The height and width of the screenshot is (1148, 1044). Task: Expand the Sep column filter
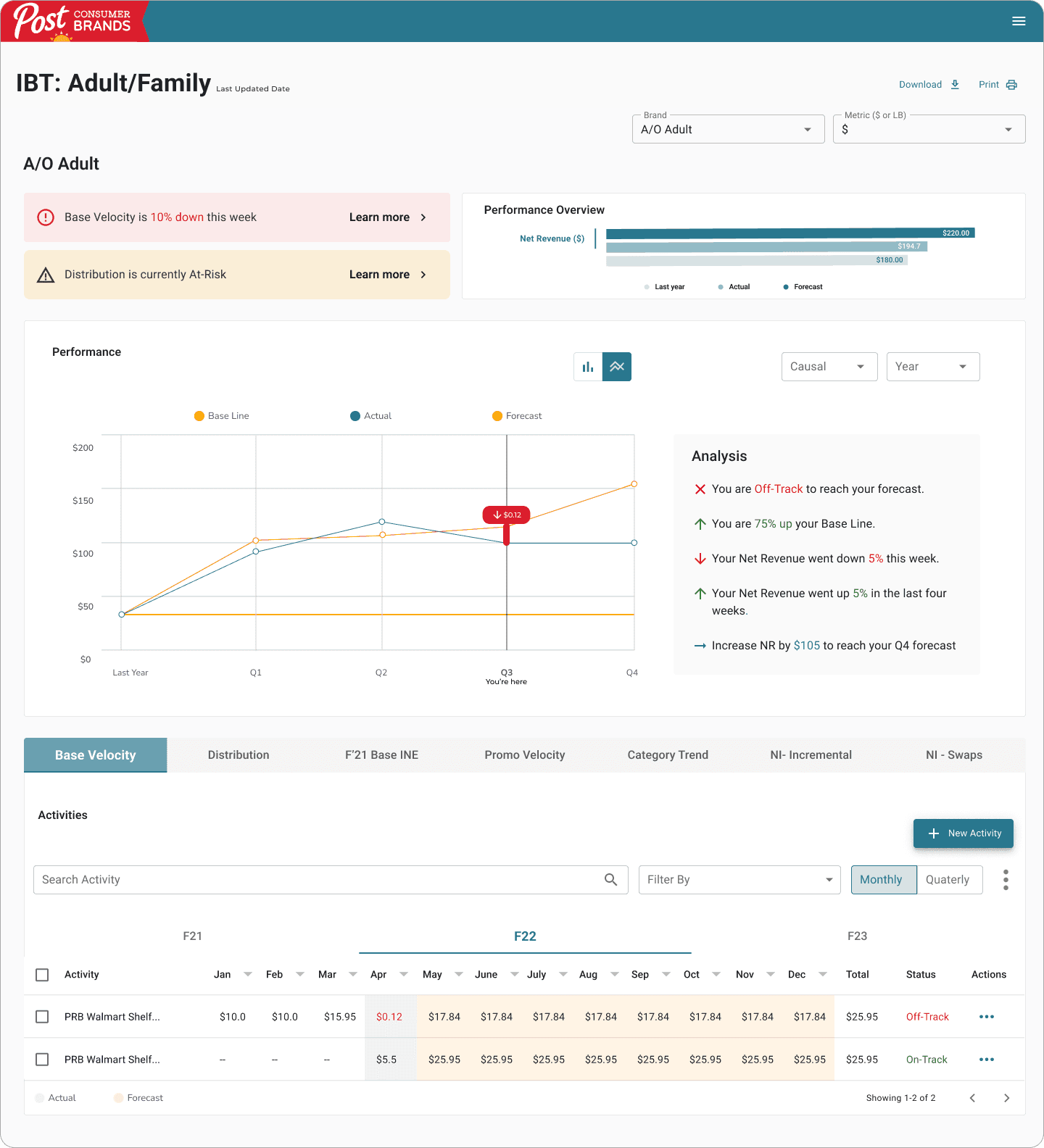pos(666,975)
